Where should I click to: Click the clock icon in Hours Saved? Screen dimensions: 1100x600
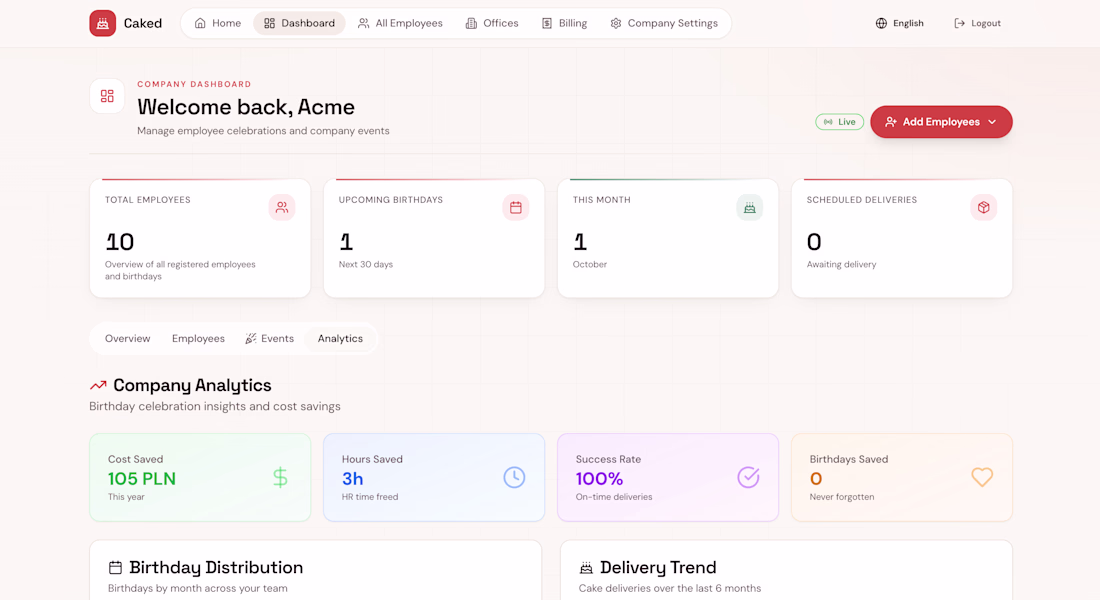(514, 477)
